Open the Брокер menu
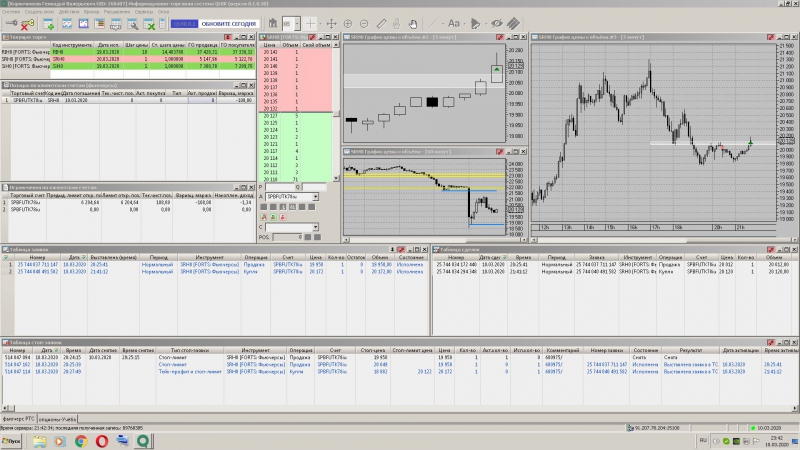Screen dimensions: 800x450 click(x=91, y=11)
